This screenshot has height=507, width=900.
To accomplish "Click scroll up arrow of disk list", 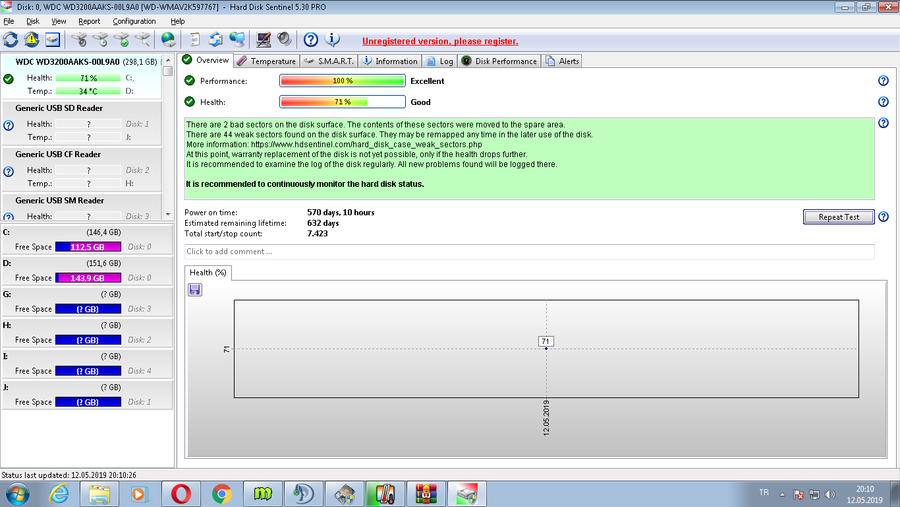I will 168,60.
